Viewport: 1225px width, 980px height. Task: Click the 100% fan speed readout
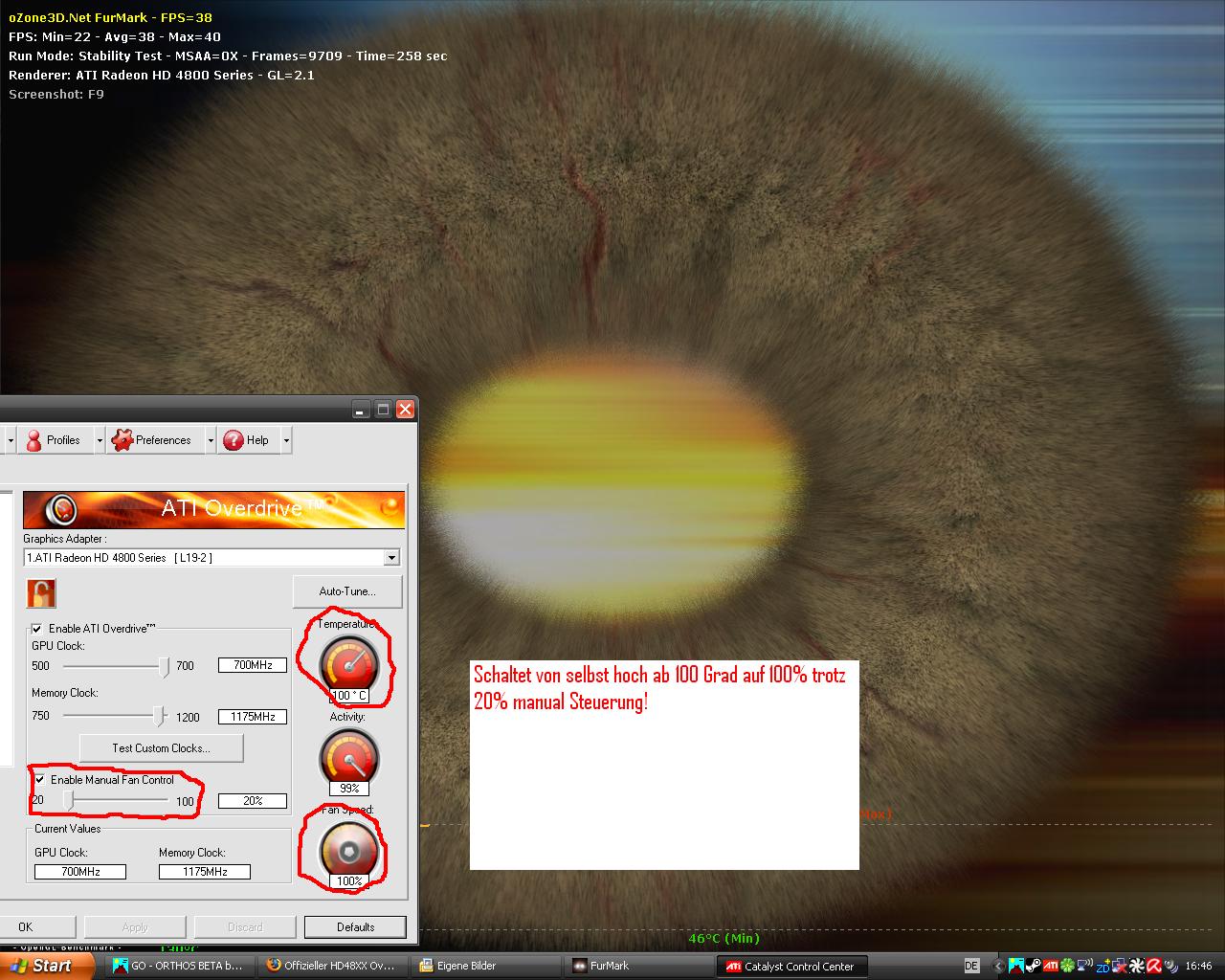coord(349,881)
